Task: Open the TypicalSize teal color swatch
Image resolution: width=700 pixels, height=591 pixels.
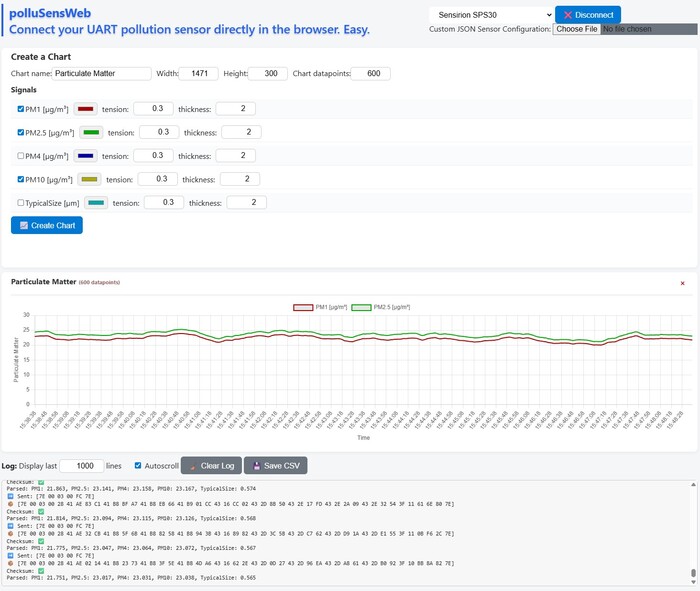Action: click(x=96, y=203)
